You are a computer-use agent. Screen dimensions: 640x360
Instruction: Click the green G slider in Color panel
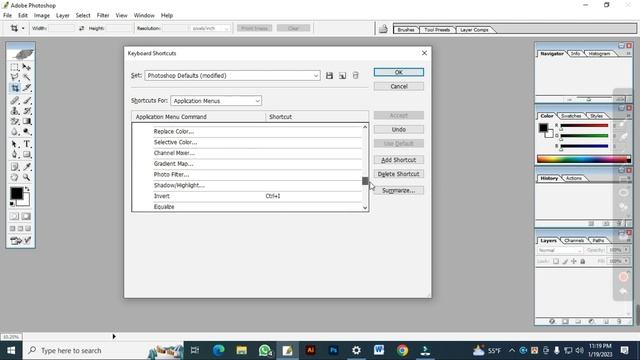(584, 136)
